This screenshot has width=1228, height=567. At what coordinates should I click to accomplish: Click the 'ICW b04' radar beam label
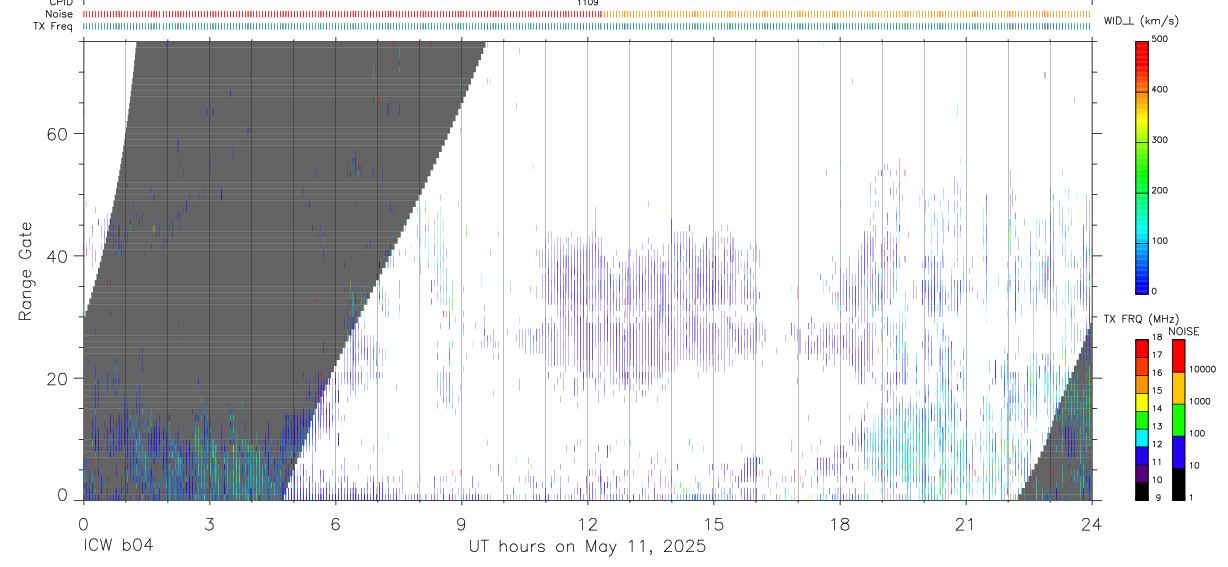pyautogui.click(x=118, y=546)
